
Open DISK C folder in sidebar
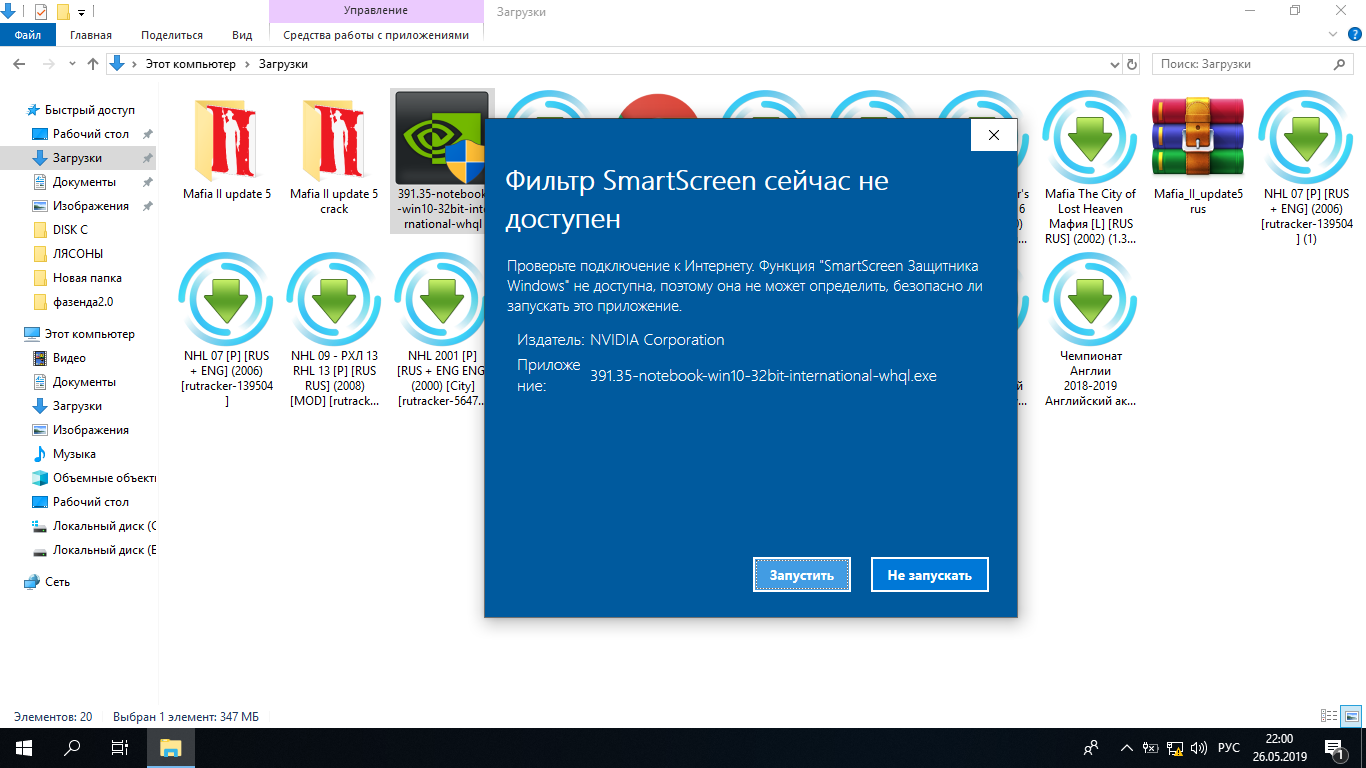click(x=70, y=230)
